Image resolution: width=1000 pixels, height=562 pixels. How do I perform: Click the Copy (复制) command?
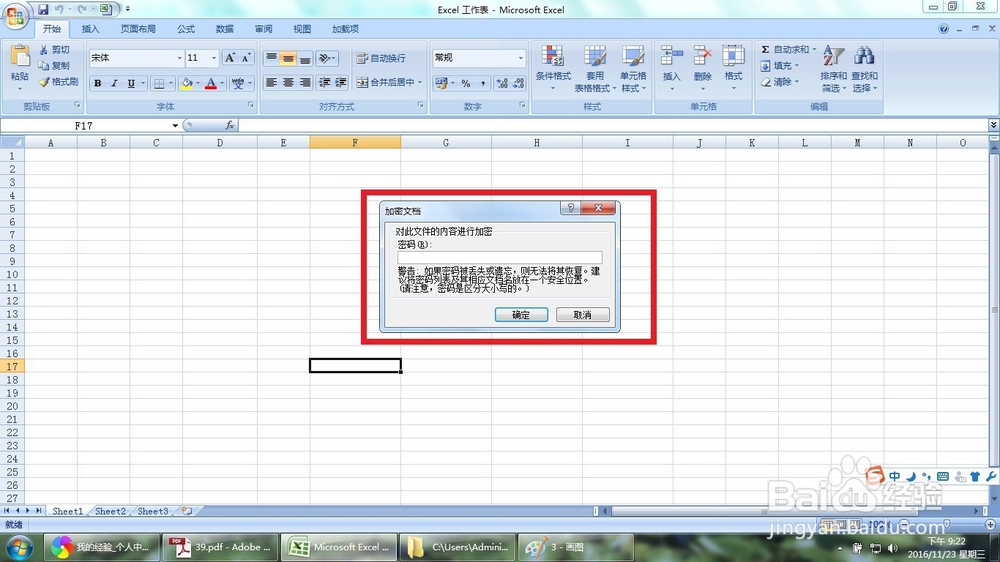(x=55, y=66)
